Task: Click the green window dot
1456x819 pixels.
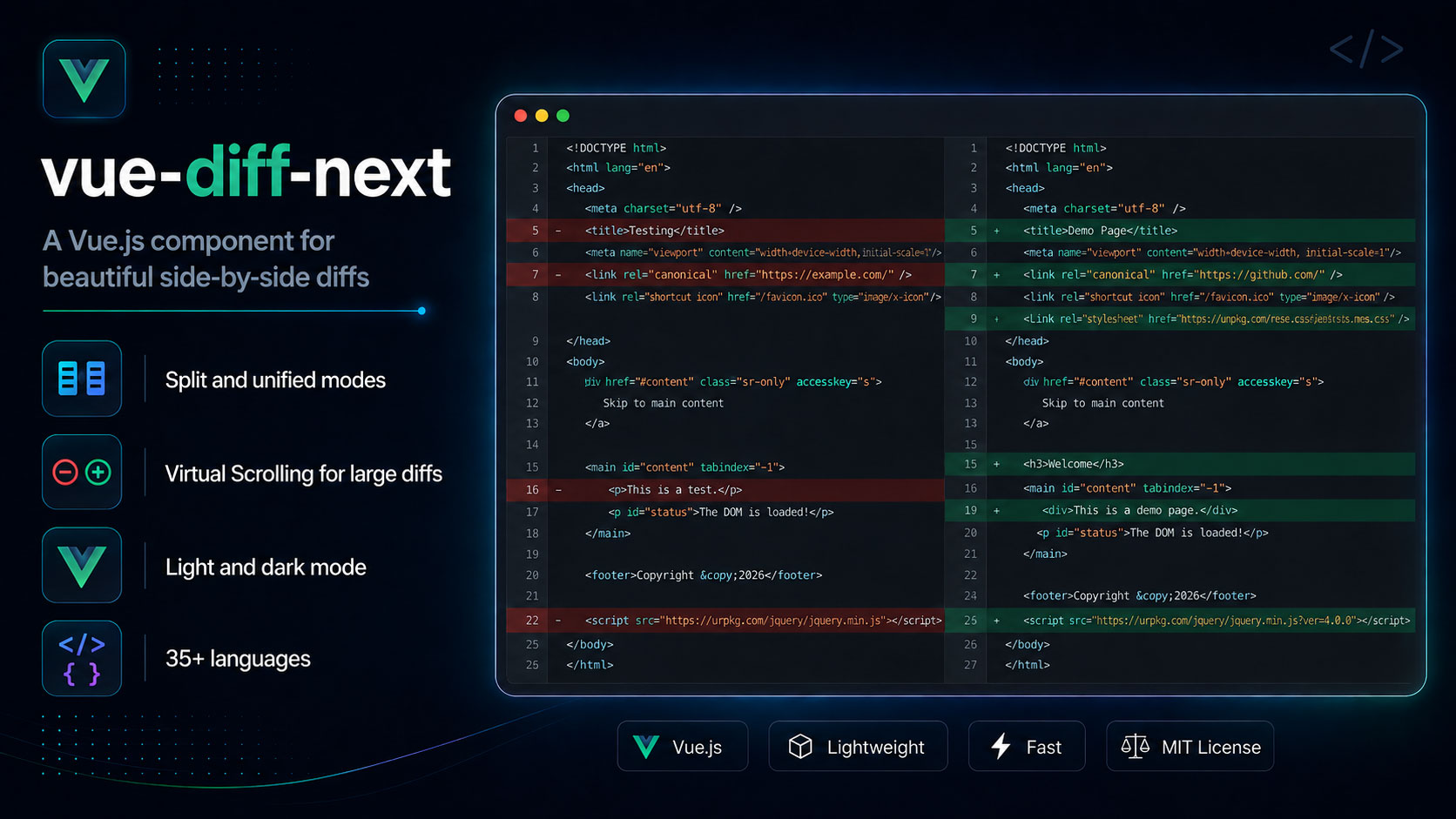Action: pyautogui.click(x=563, y=116)
